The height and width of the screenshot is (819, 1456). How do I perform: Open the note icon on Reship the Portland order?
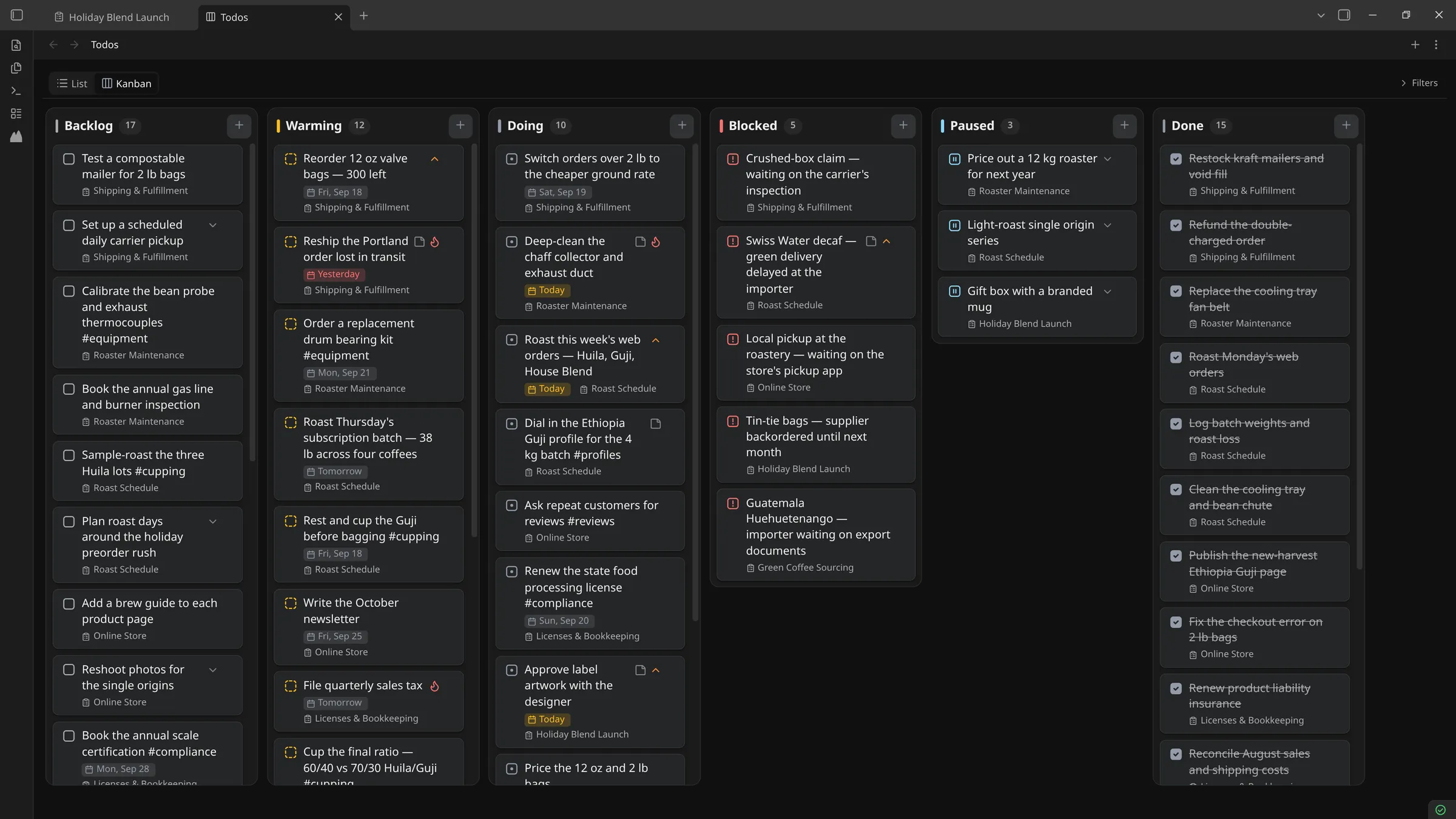[419, 242]
